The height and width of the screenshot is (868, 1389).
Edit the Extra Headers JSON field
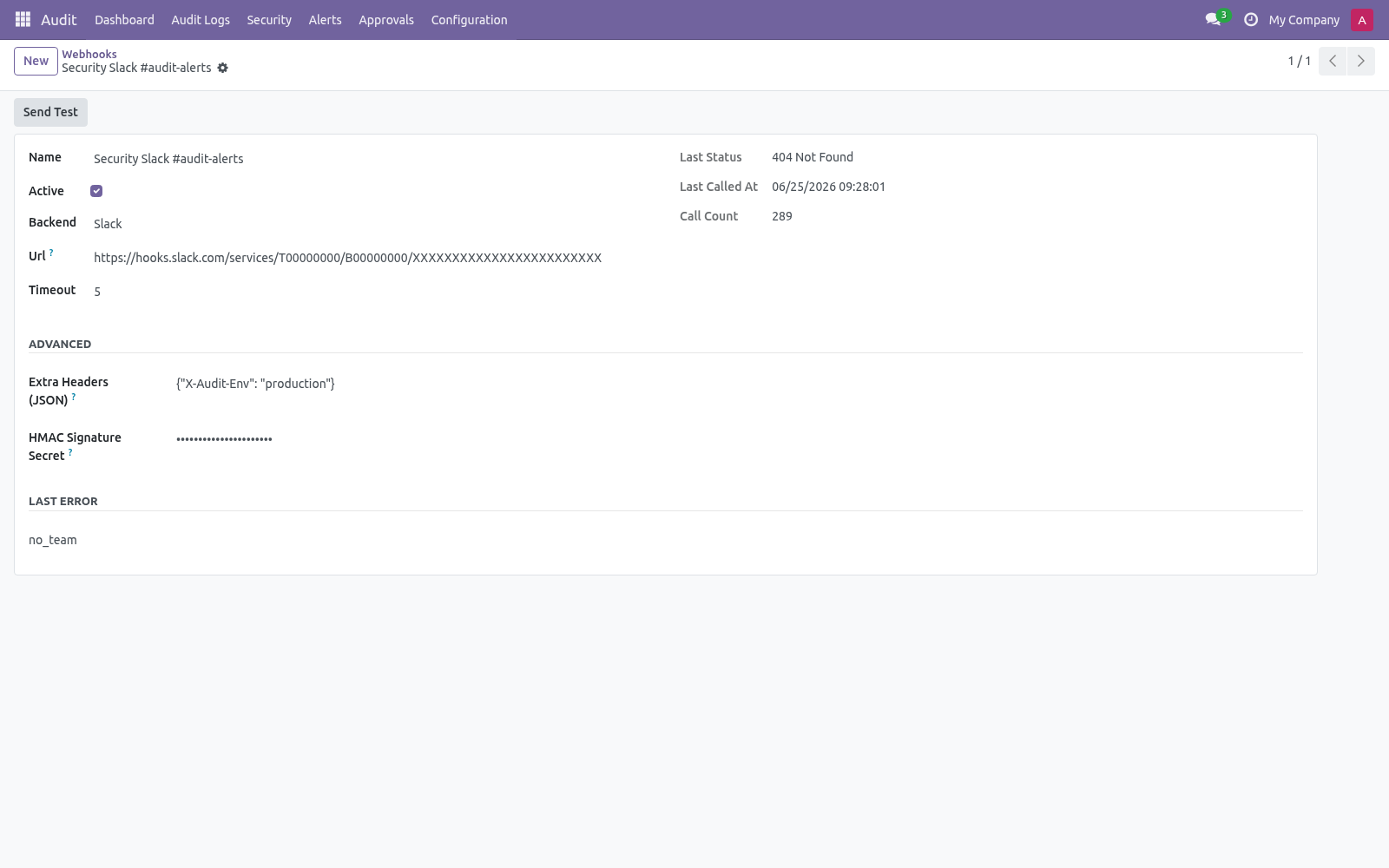coord(739,384)
